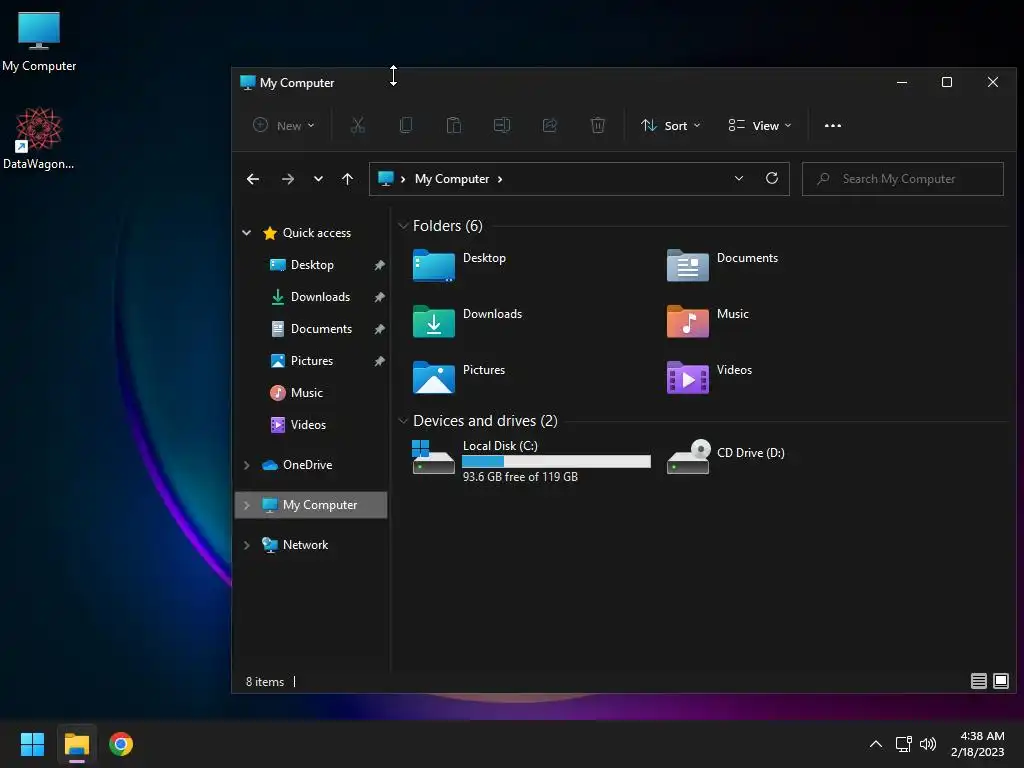Screen dimensions: 1024x768
Task: Open the volume speaker tray icon
Action: (928, 744)
